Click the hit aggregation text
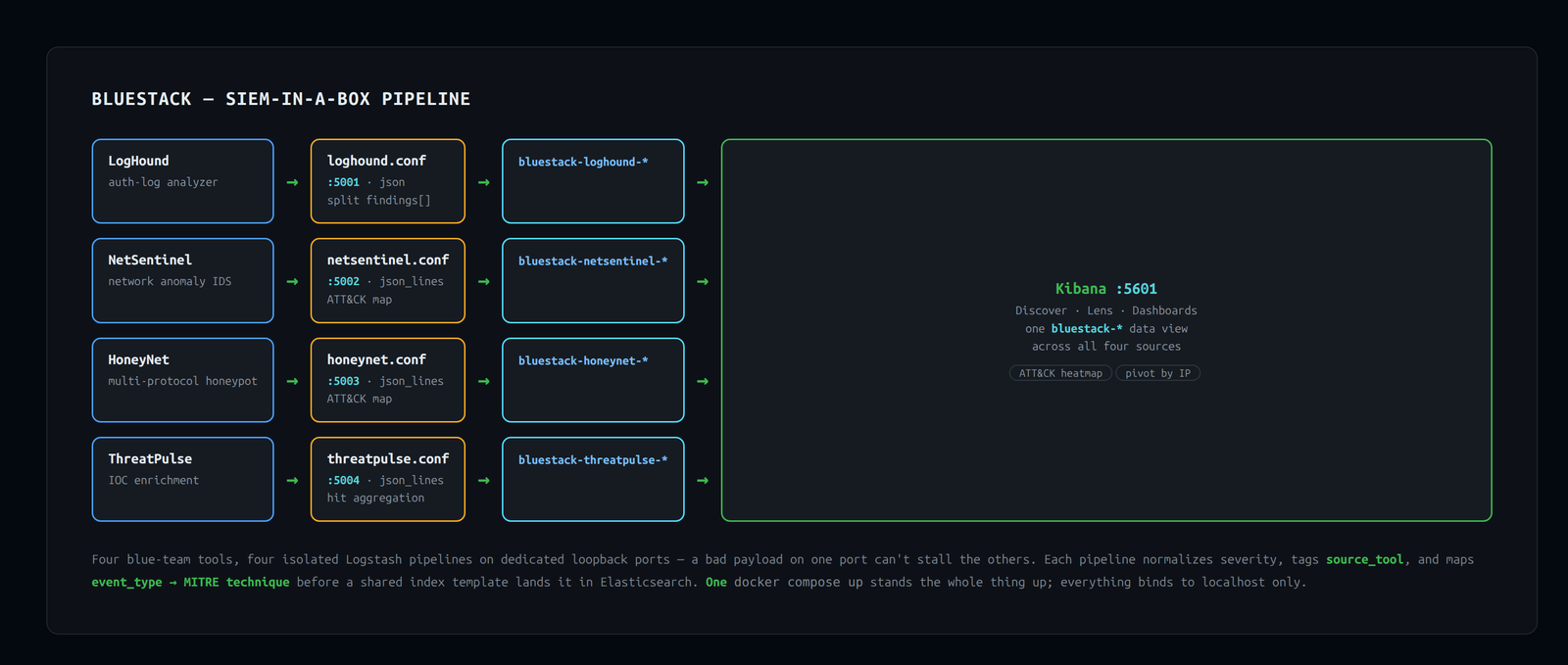Viewport: 1568px width, 665px height. [375, 498]
